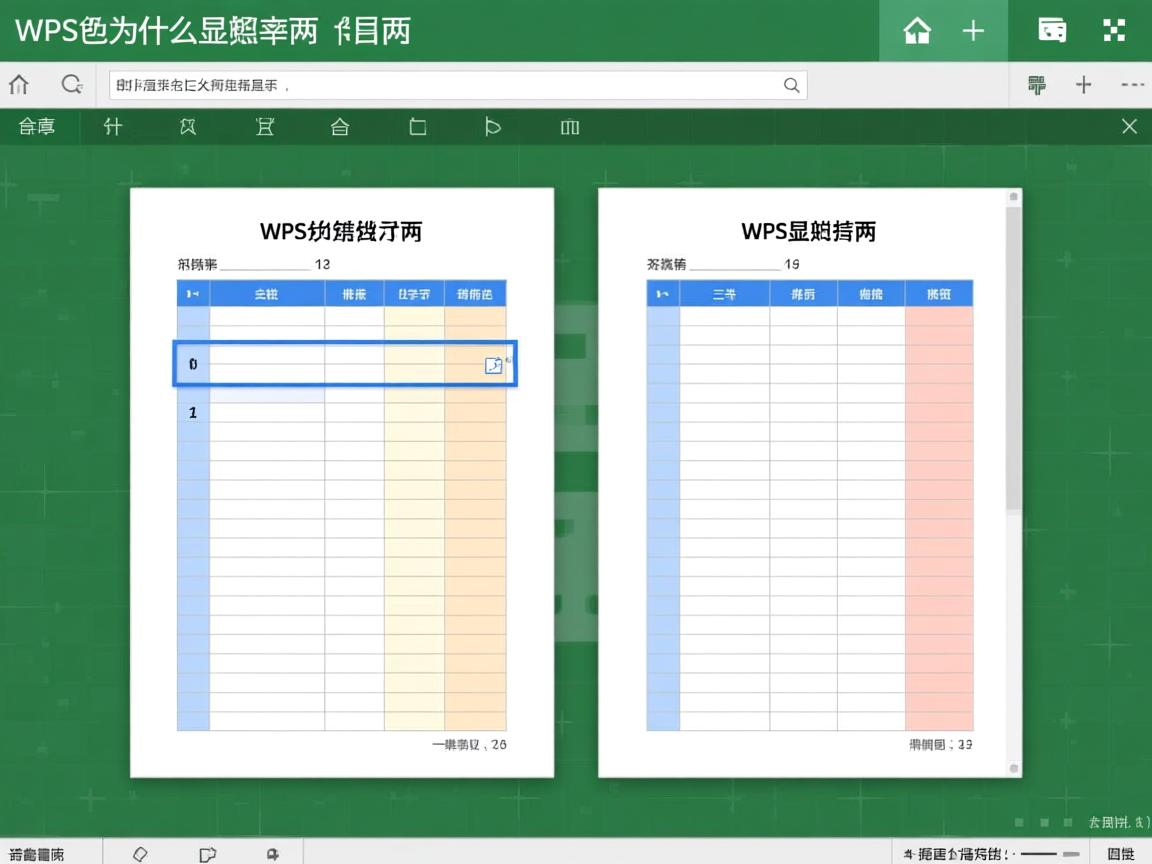Click the columns layout icon in the ribbon
Viewport: 1152px width, 864px height.
569,127
